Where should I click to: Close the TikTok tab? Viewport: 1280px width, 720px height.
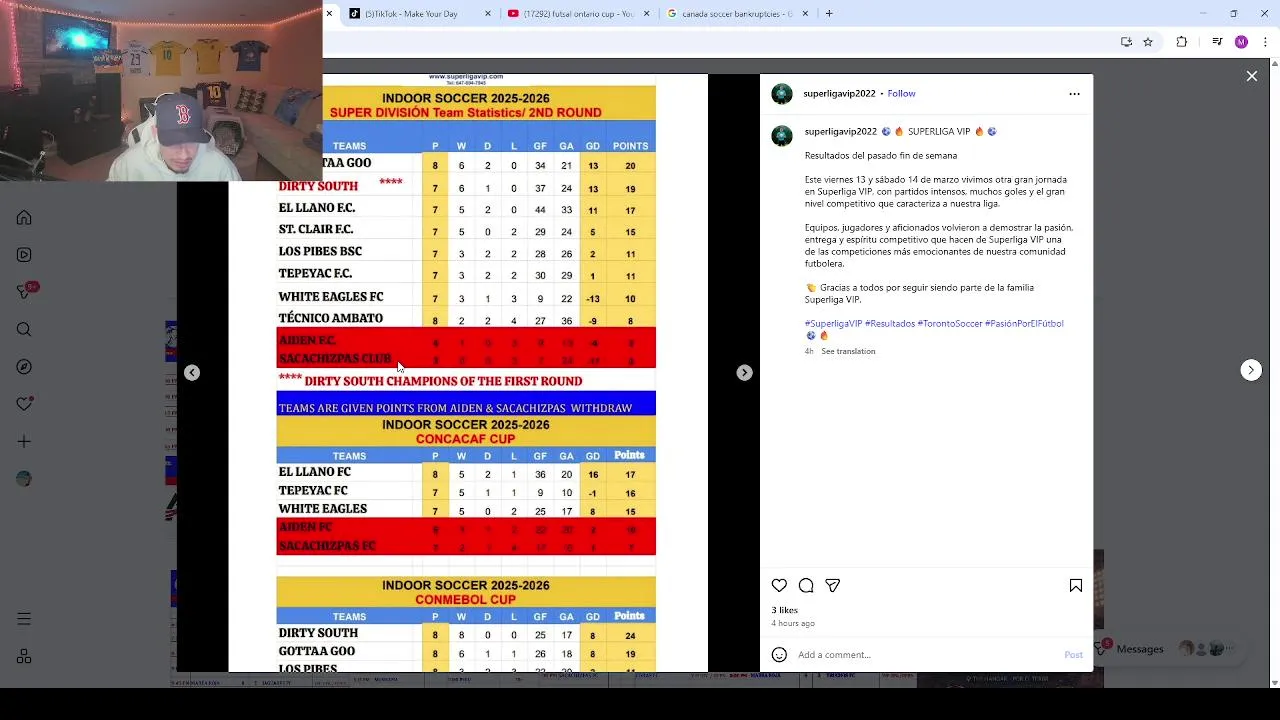(488, 14)
